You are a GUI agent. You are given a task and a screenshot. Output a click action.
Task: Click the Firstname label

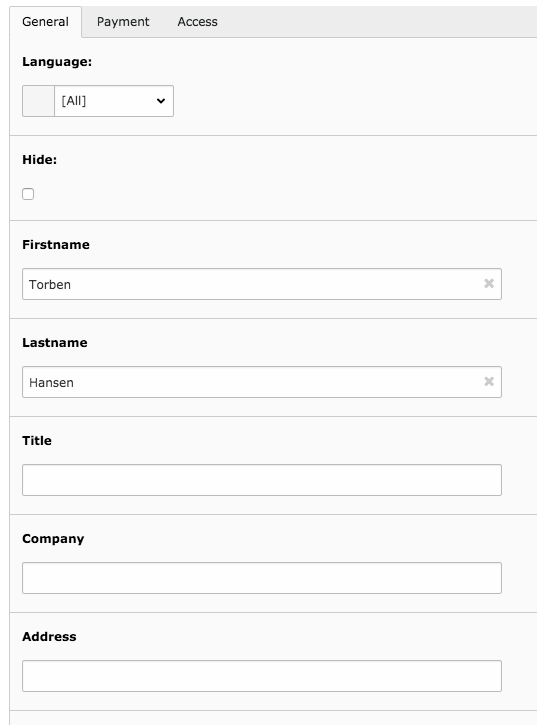click(56, 245)
